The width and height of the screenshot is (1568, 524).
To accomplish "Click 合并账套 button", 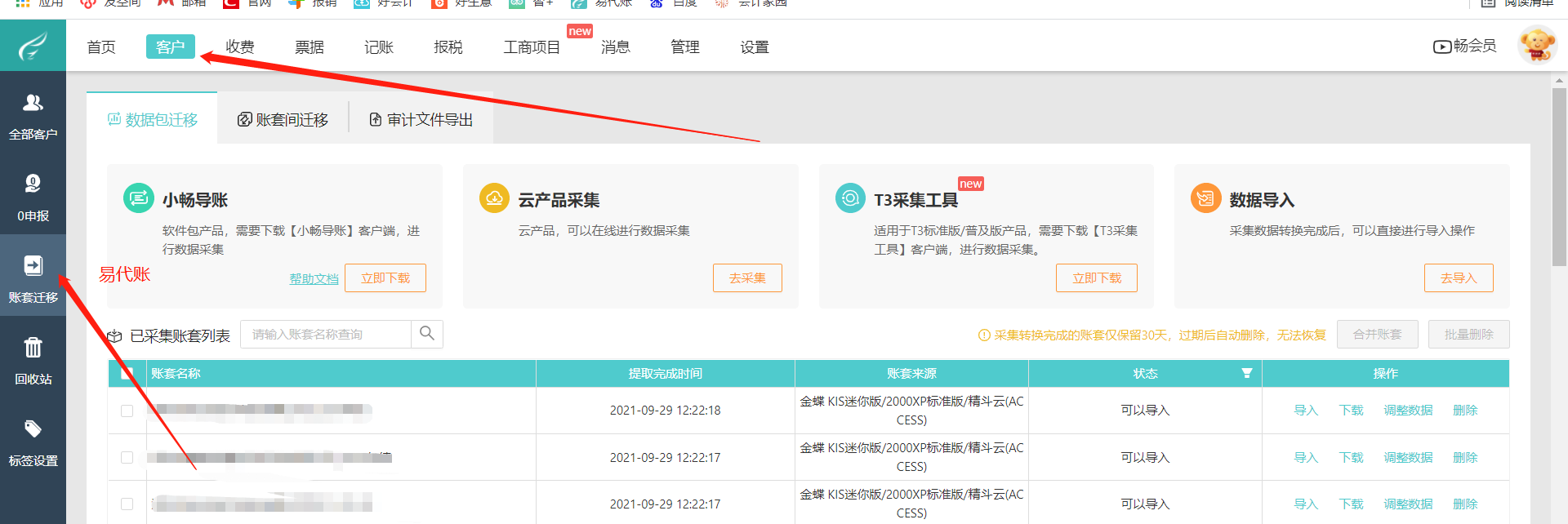I will tap(1377, 334).
